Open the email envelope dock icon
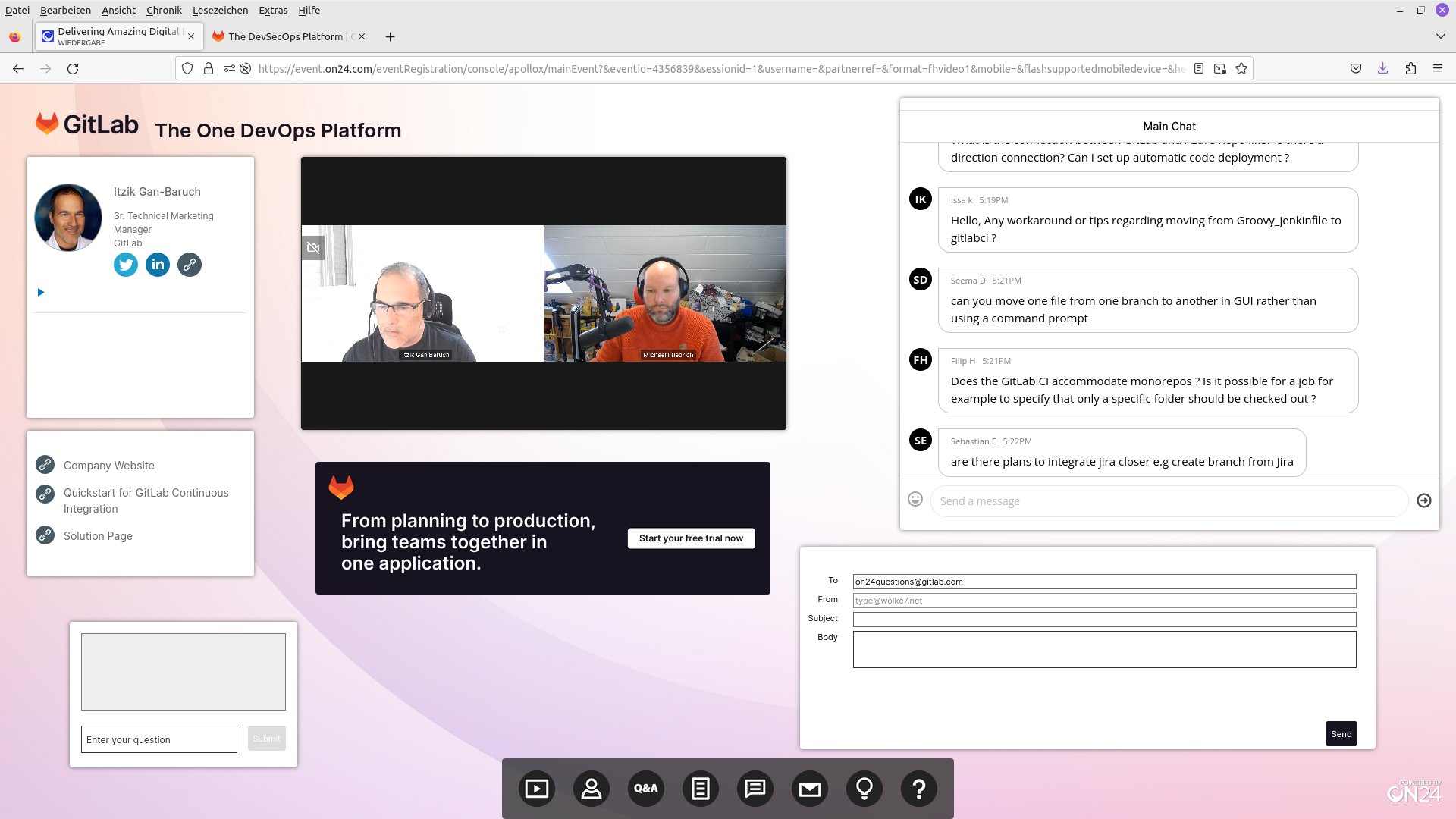1456x819 pixels. coord(810,789)
